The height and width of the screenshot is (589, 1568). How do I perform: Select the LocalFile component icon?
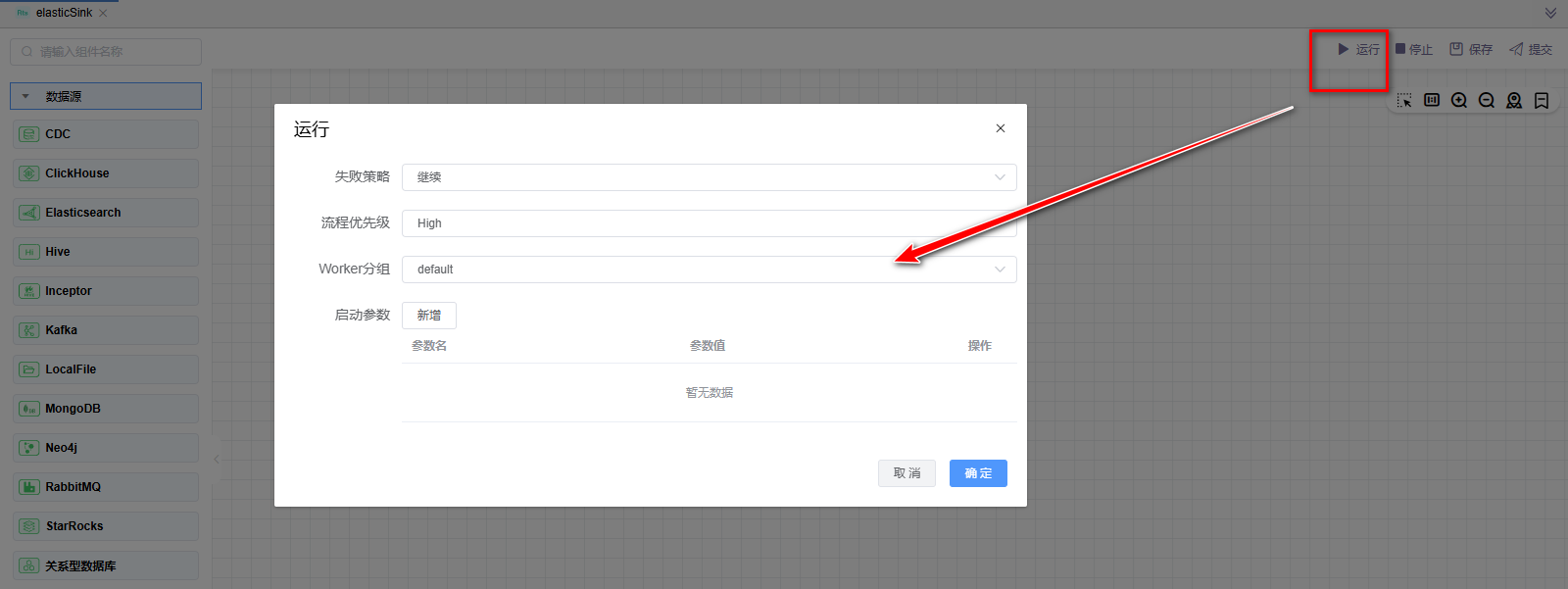click(x=29, y=369)
